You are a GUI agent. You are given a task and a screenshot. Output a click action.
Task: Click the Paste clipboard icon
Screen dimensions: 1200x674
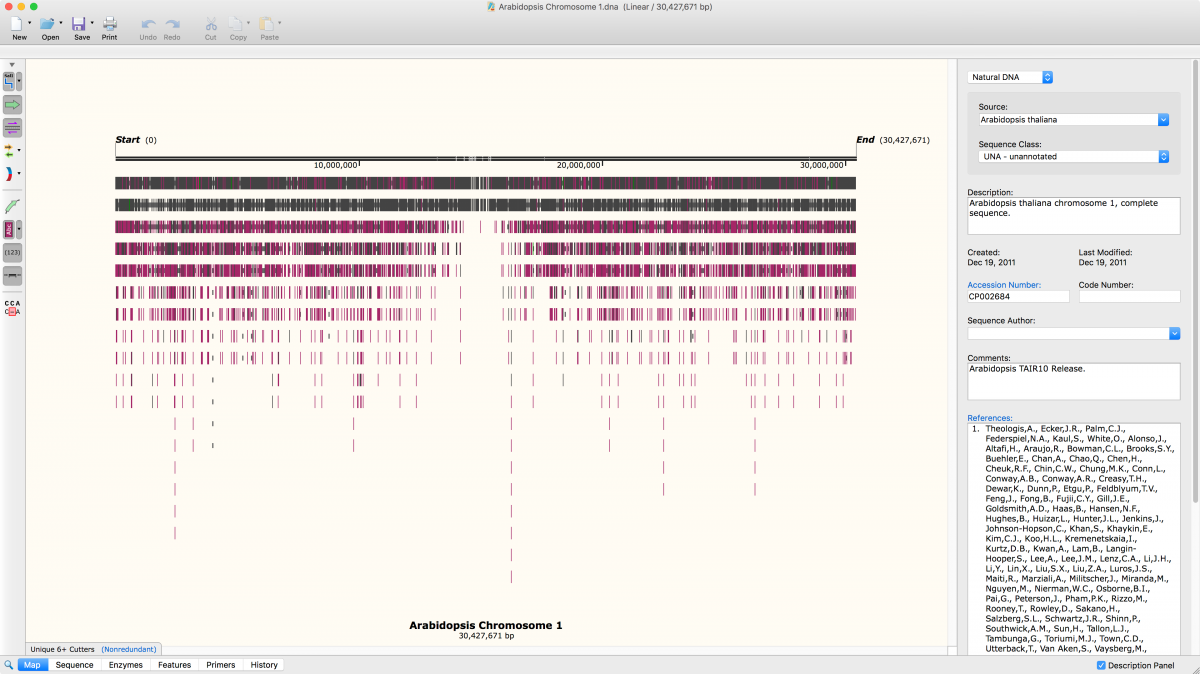coord(266,23)
